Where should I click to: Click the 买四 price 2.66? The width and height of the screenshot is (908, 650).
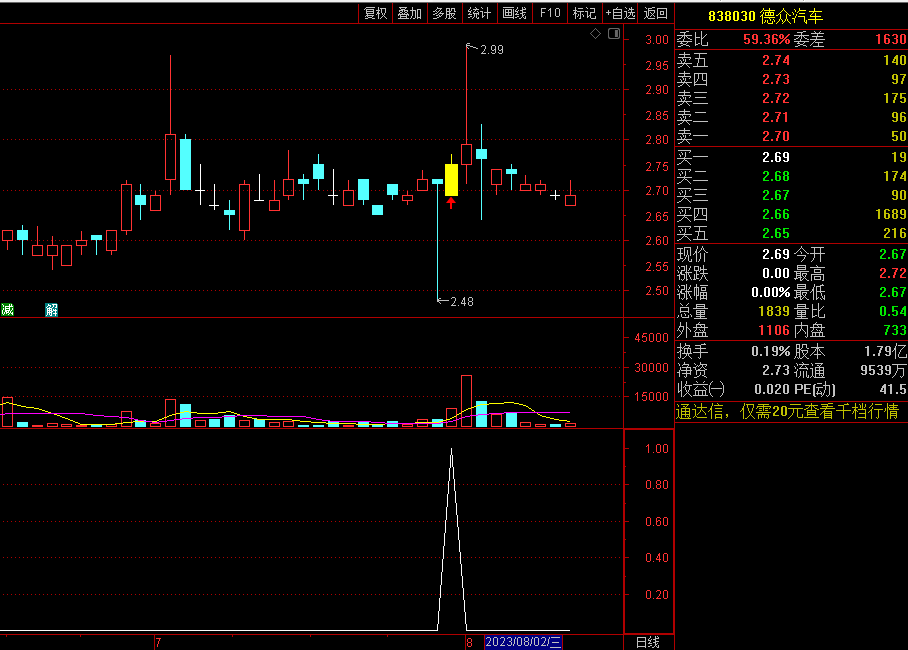pos(776,214)
